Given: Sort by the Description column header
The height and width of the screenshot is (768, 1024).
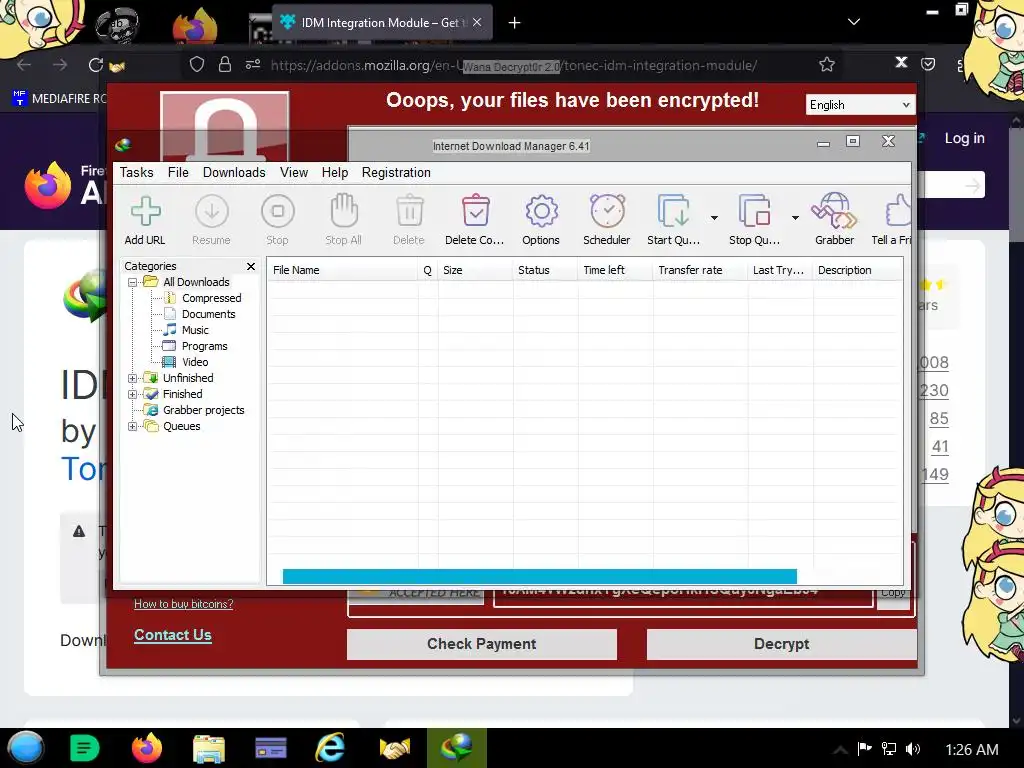Looking at the screenshot, I should click(857, 270).
